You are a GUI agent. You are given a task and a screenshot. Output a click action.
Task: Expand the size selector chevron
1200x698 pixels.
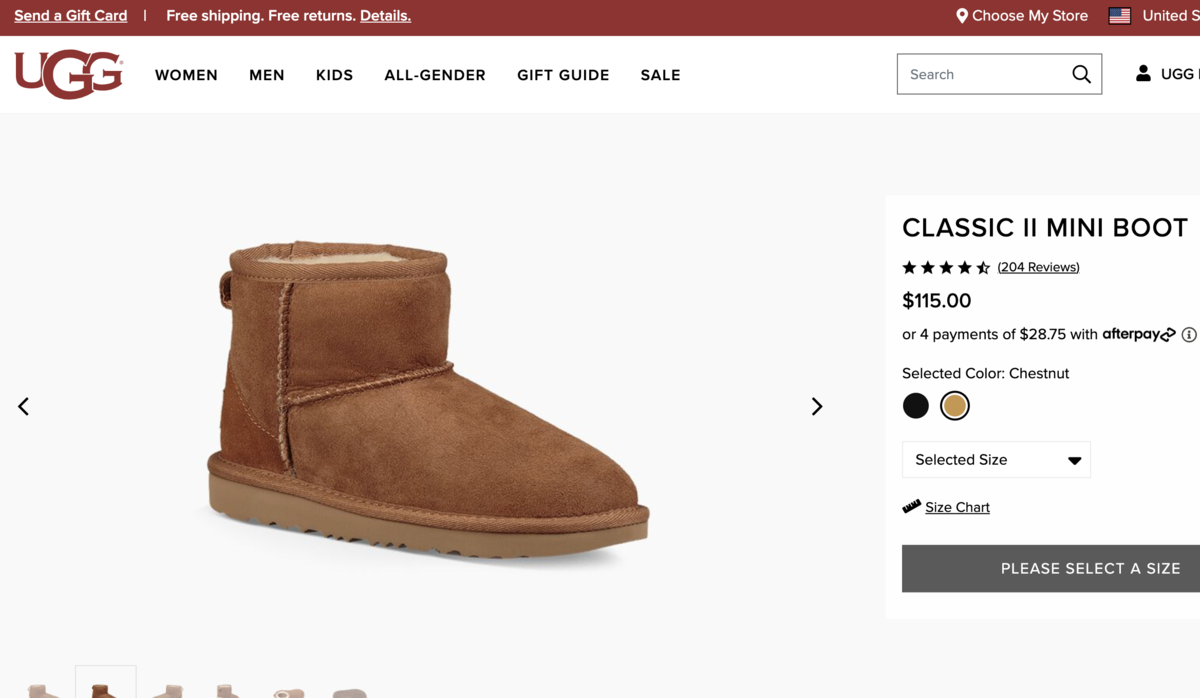[x=1075, y=459]
